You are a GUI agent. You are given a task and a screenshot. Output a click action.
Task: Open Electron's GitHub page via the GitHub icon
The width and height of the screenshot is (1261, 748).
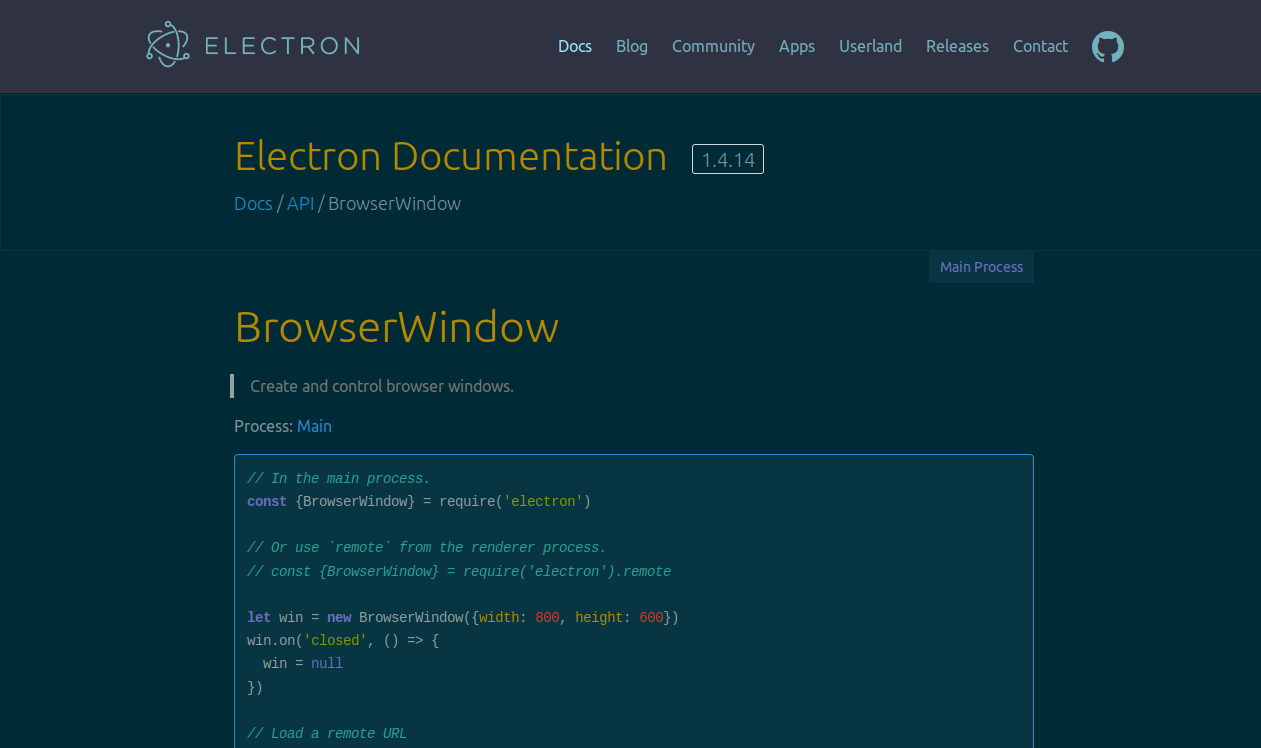click(x=1107, y=46)
